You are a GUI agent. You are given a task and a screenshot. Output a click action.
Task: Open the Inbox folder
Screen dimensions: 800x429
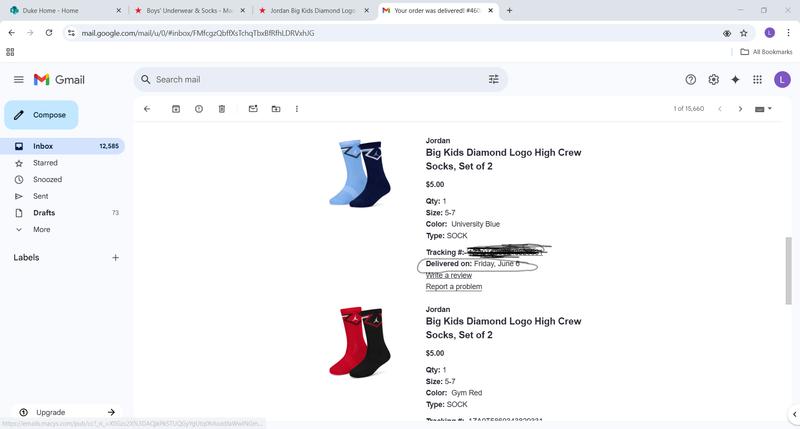[x=63, y=146]
